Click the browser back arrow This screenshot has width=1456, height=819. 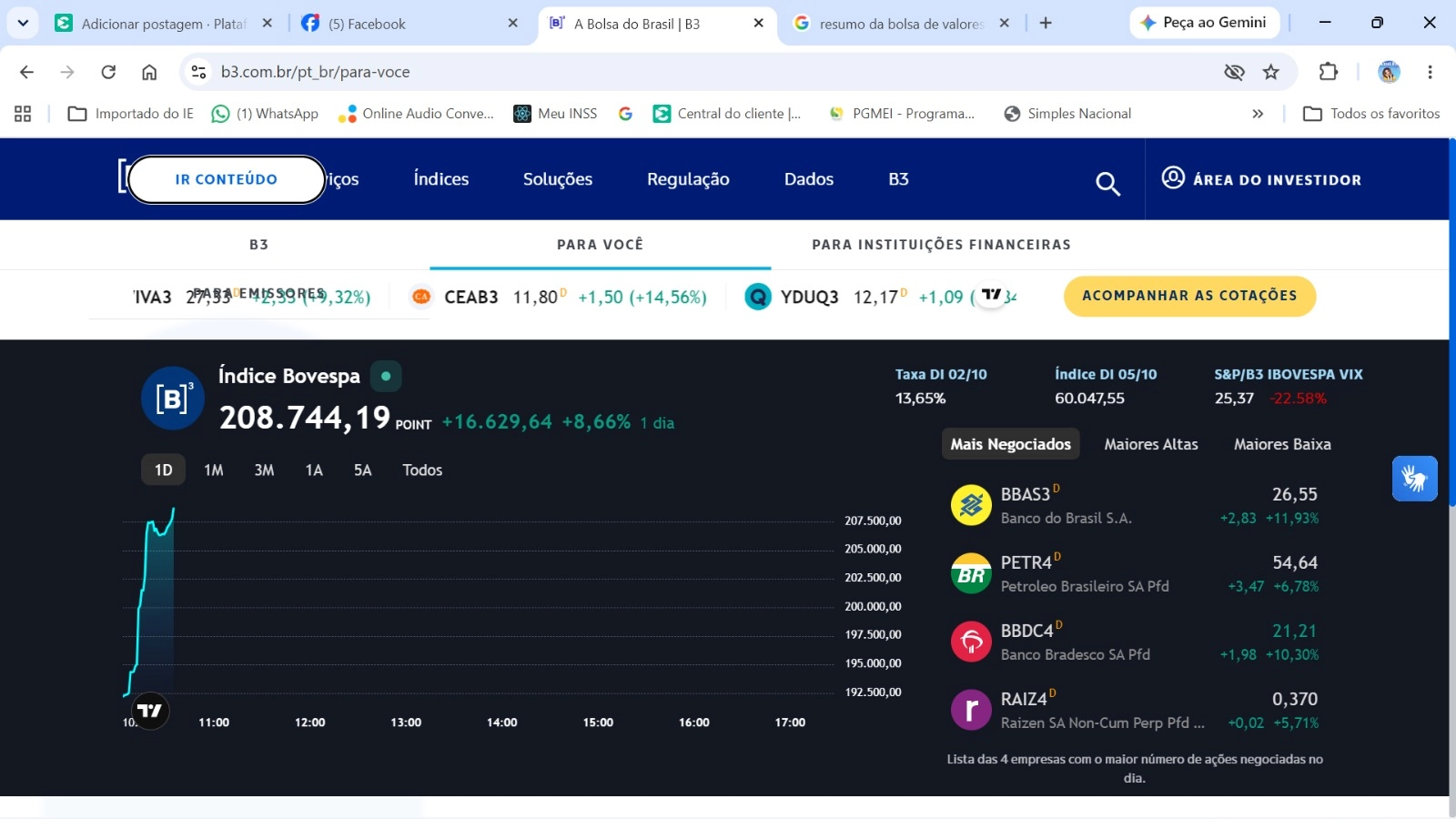pos(26,72)
